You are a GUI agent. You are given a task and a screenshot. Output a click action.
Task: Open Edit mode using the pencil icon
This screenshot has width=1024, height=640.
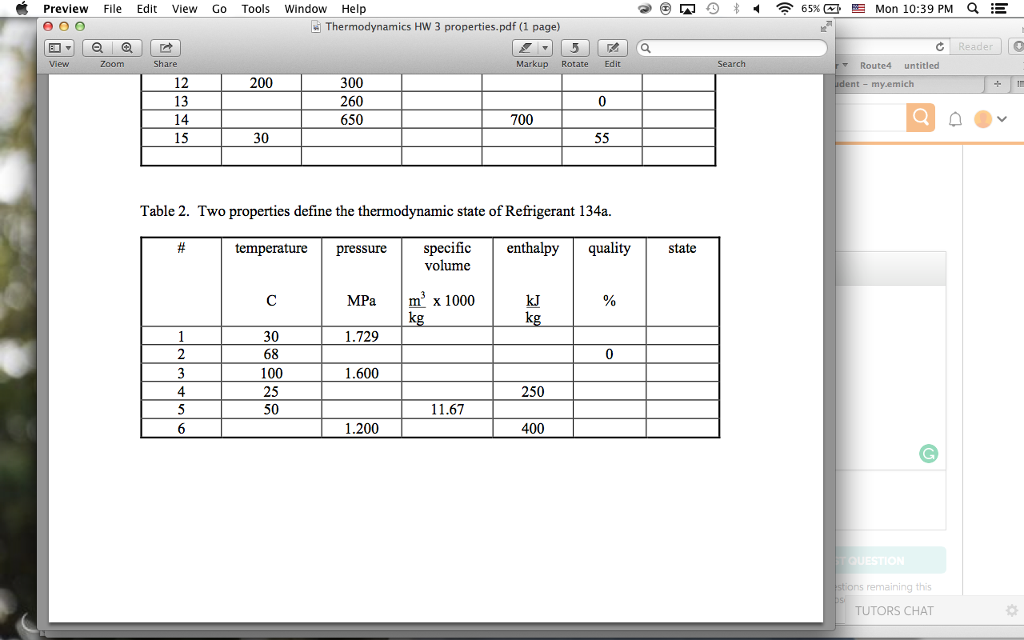pos(611,47)
